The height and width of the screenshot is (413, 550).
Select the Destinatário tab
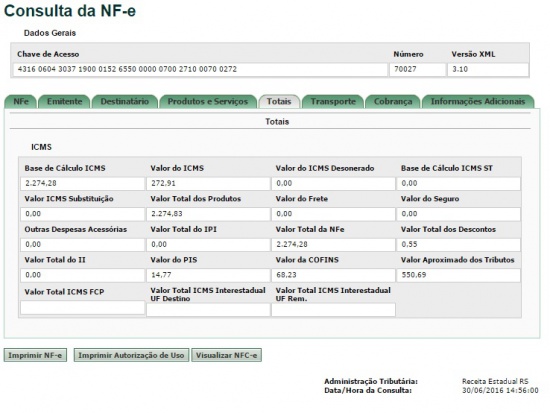click(125, 101)
